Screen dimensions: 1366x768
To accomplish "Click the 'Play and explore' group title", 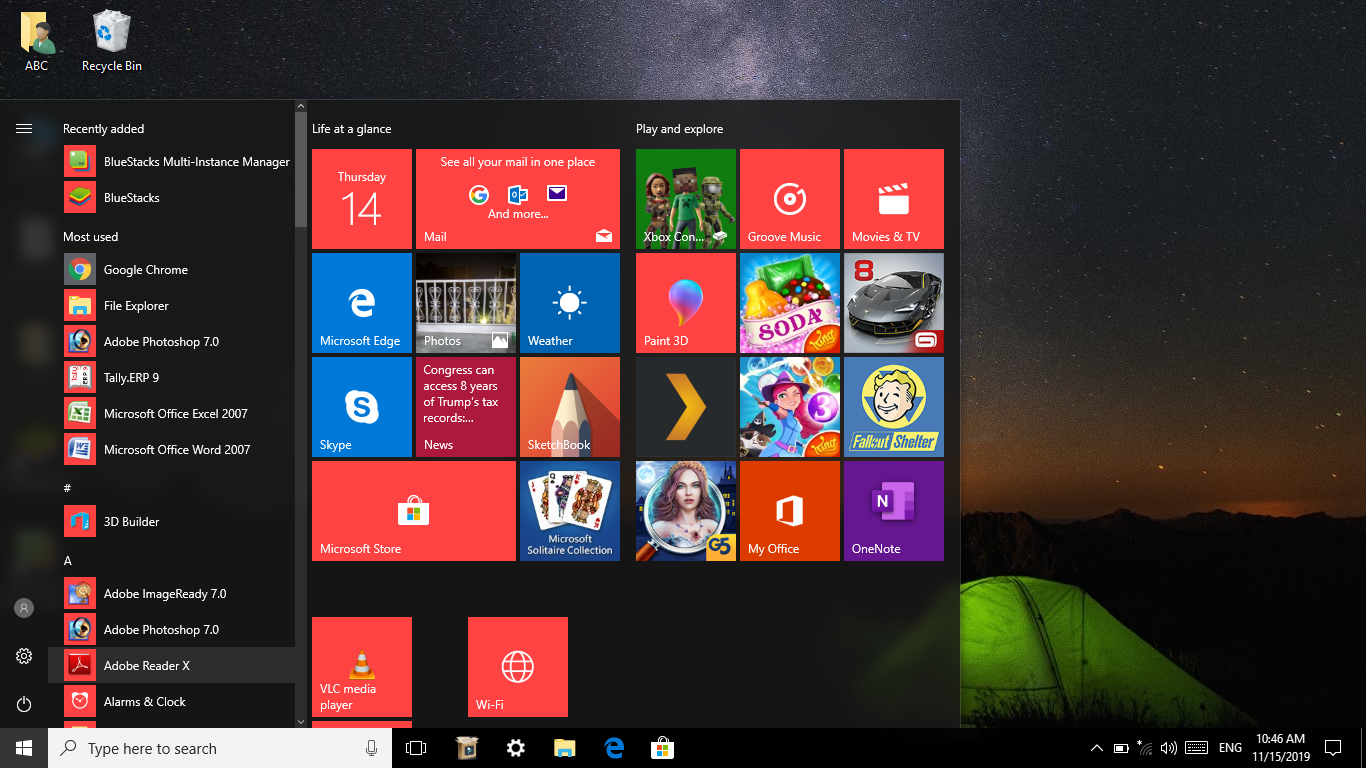I will point(679,129).
